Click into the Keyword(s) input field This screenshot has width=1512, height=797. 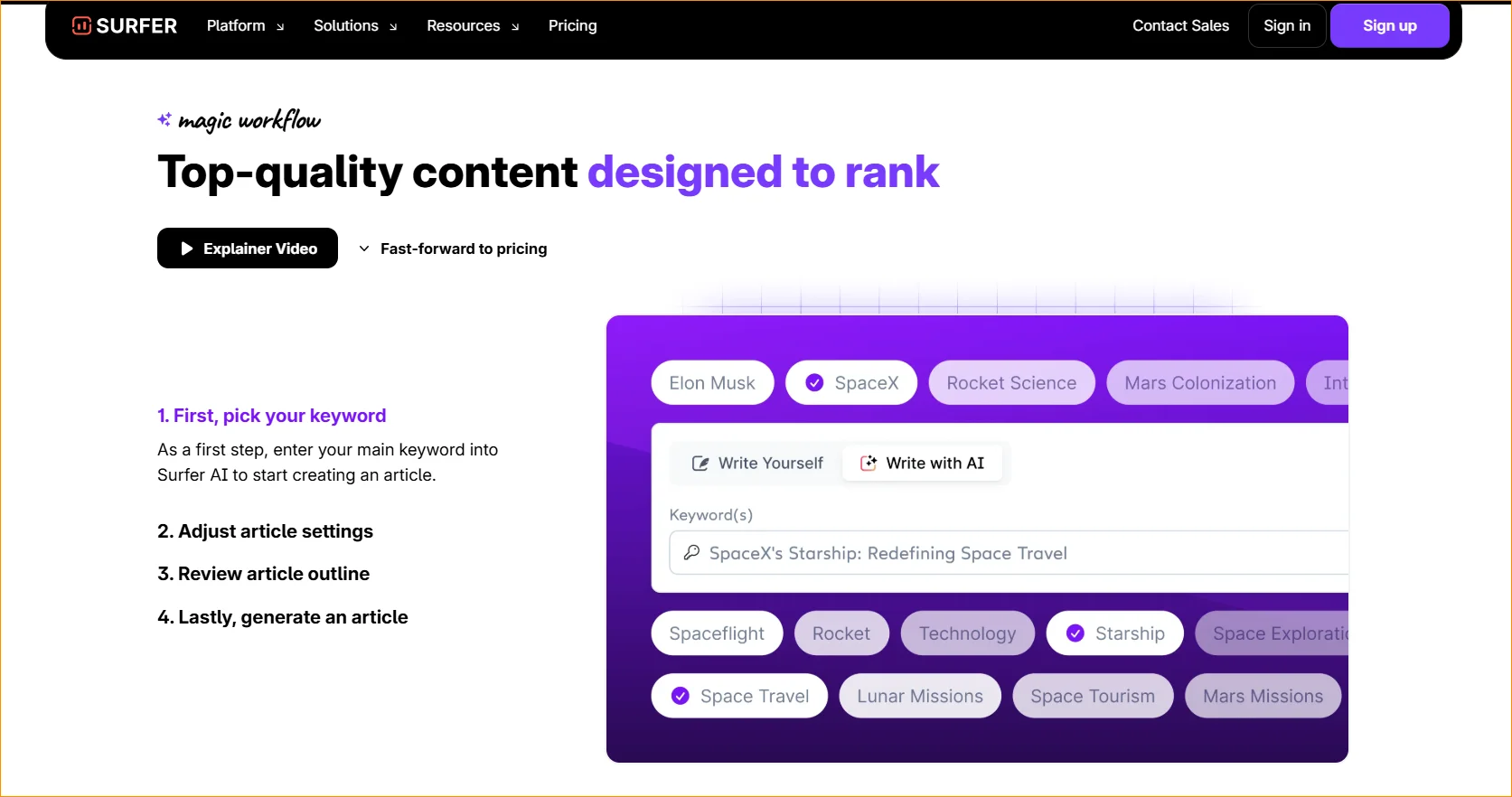(1009, 553)
